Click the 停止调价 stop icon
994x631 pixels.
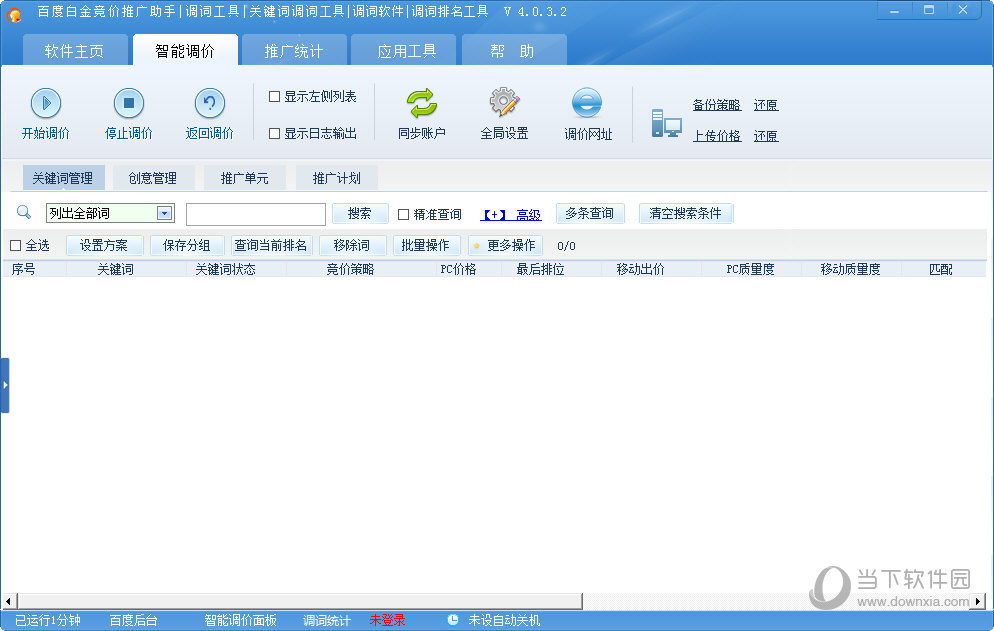pyautogui.click(x=129, y=103)
